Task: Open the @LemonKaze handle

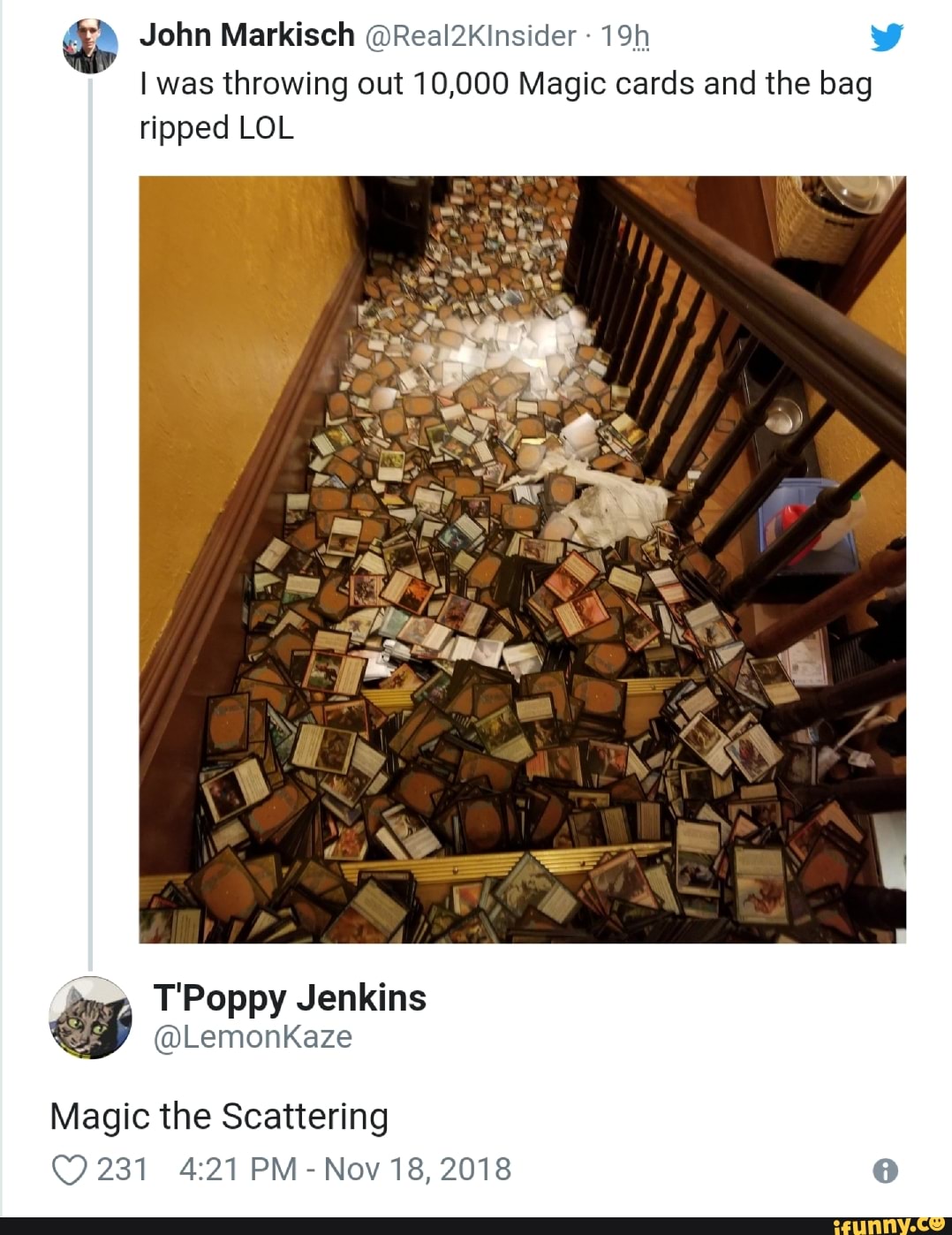Action: click(253, 1036)
